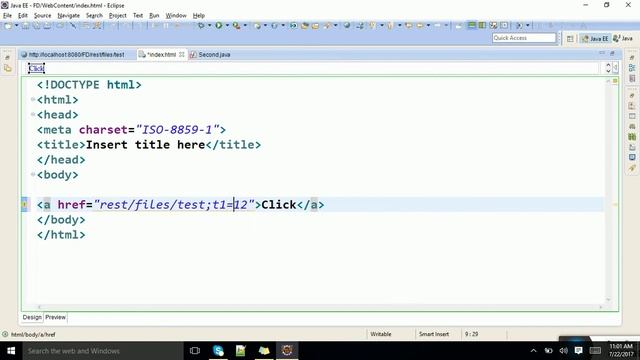Click the New file toolbar icon

(8, 25)
